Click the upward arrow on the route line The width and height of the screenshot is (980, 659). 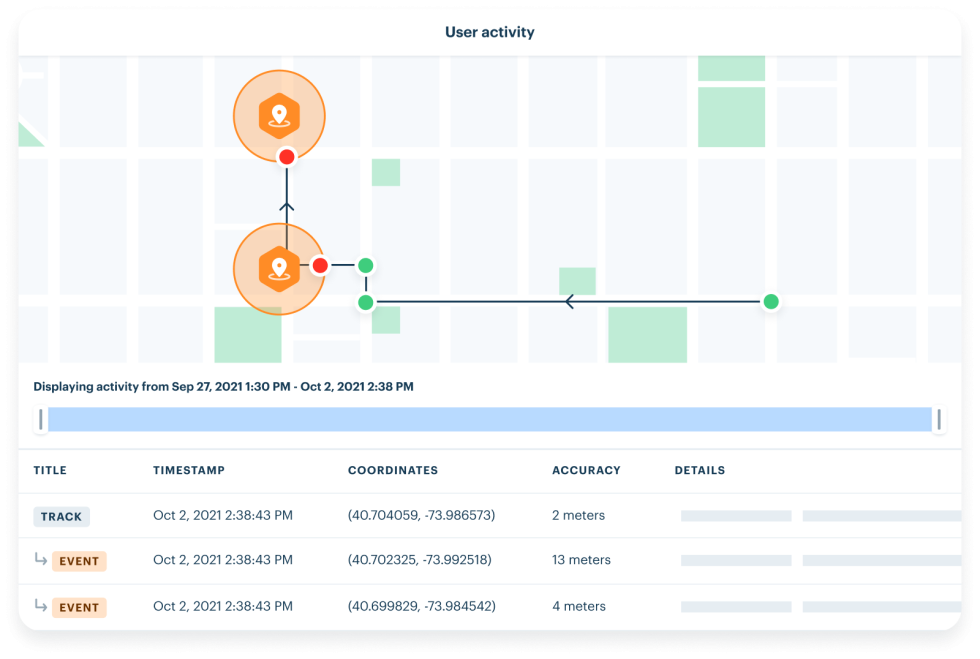pos(287,208)
